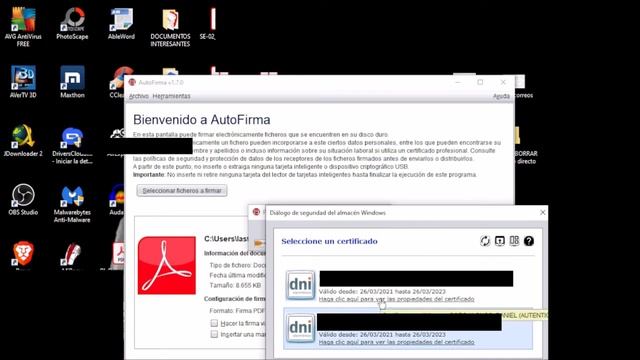
Task: Click the 'Tamaño: 8.655 KB' text
Action: pos(235,285)
